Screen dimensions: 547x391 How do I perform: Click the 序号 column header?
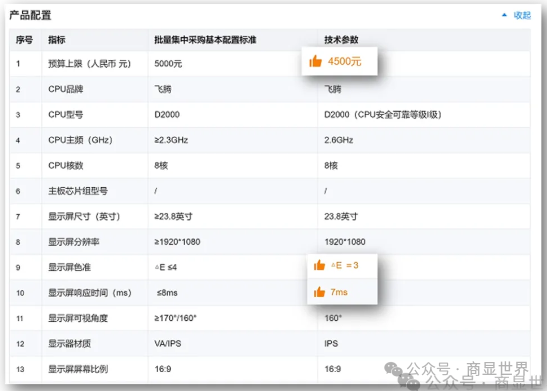pos(24,40)
